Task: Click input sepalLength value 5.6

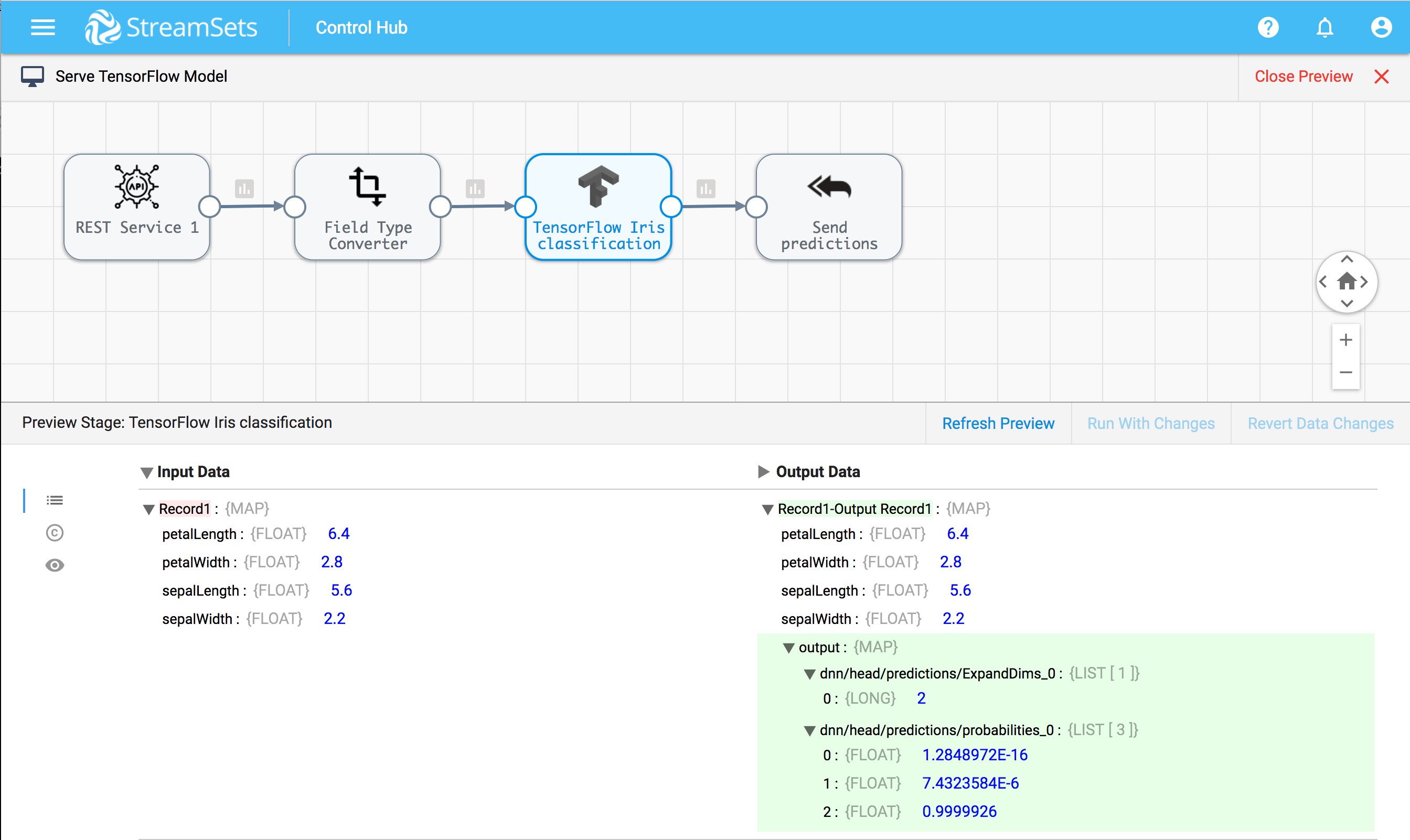Action: coord(341,590)
